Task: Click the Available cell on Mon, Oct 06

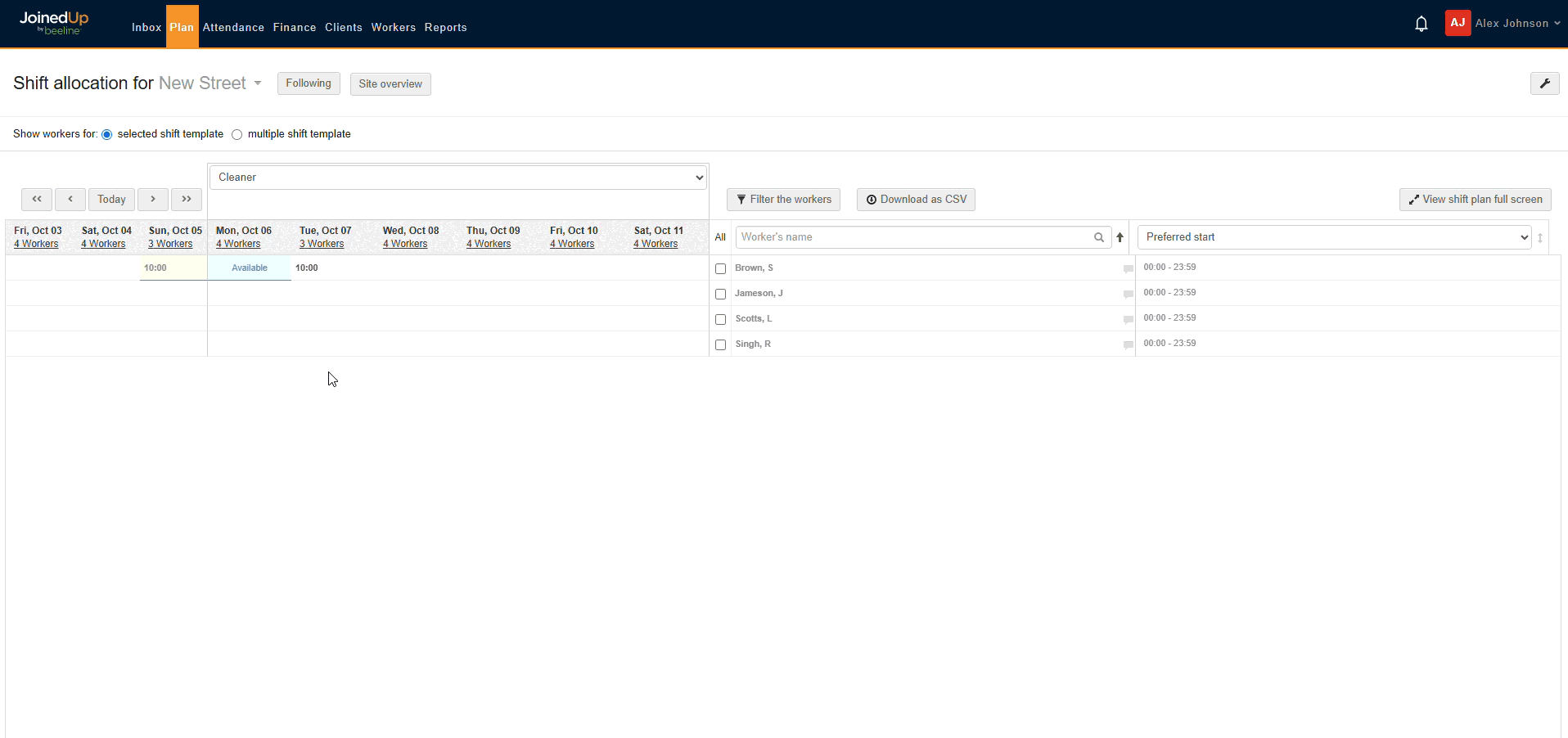Action: point(250,268)
